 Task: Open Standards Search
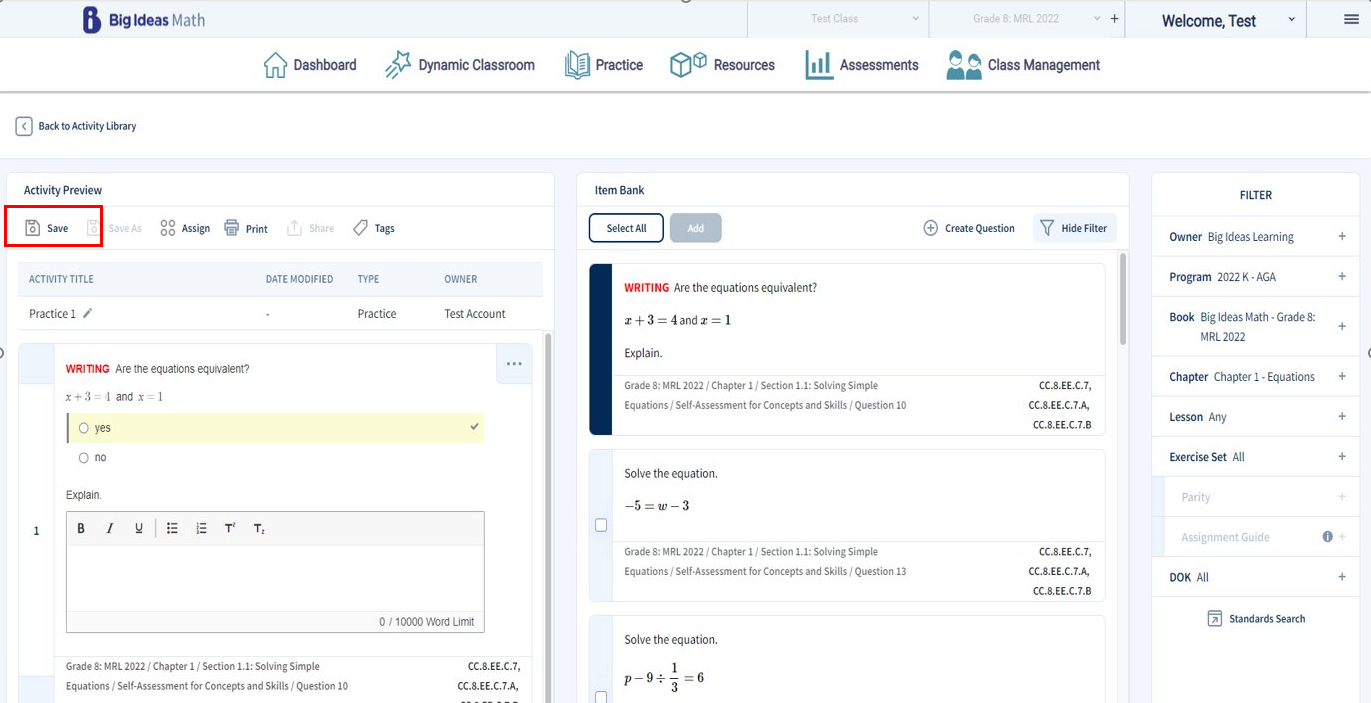(x=1256, y=619)
